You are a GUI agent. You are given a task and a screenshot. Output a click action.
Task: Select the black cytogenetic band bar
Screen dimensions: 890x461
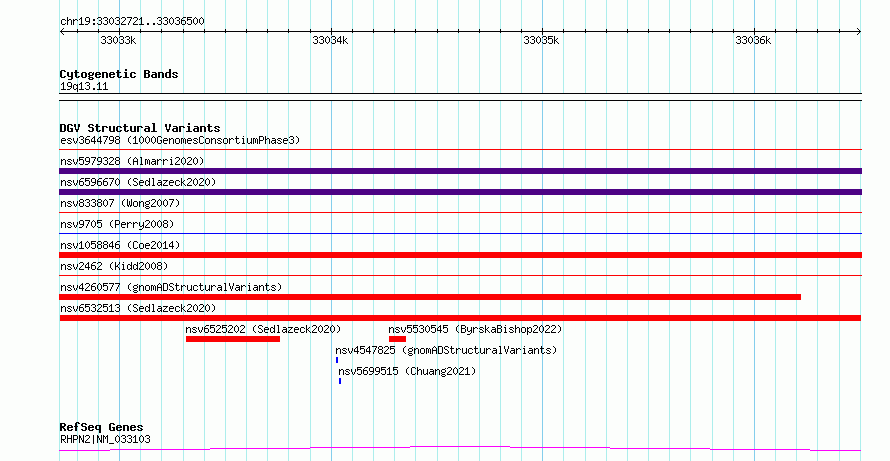460,97
